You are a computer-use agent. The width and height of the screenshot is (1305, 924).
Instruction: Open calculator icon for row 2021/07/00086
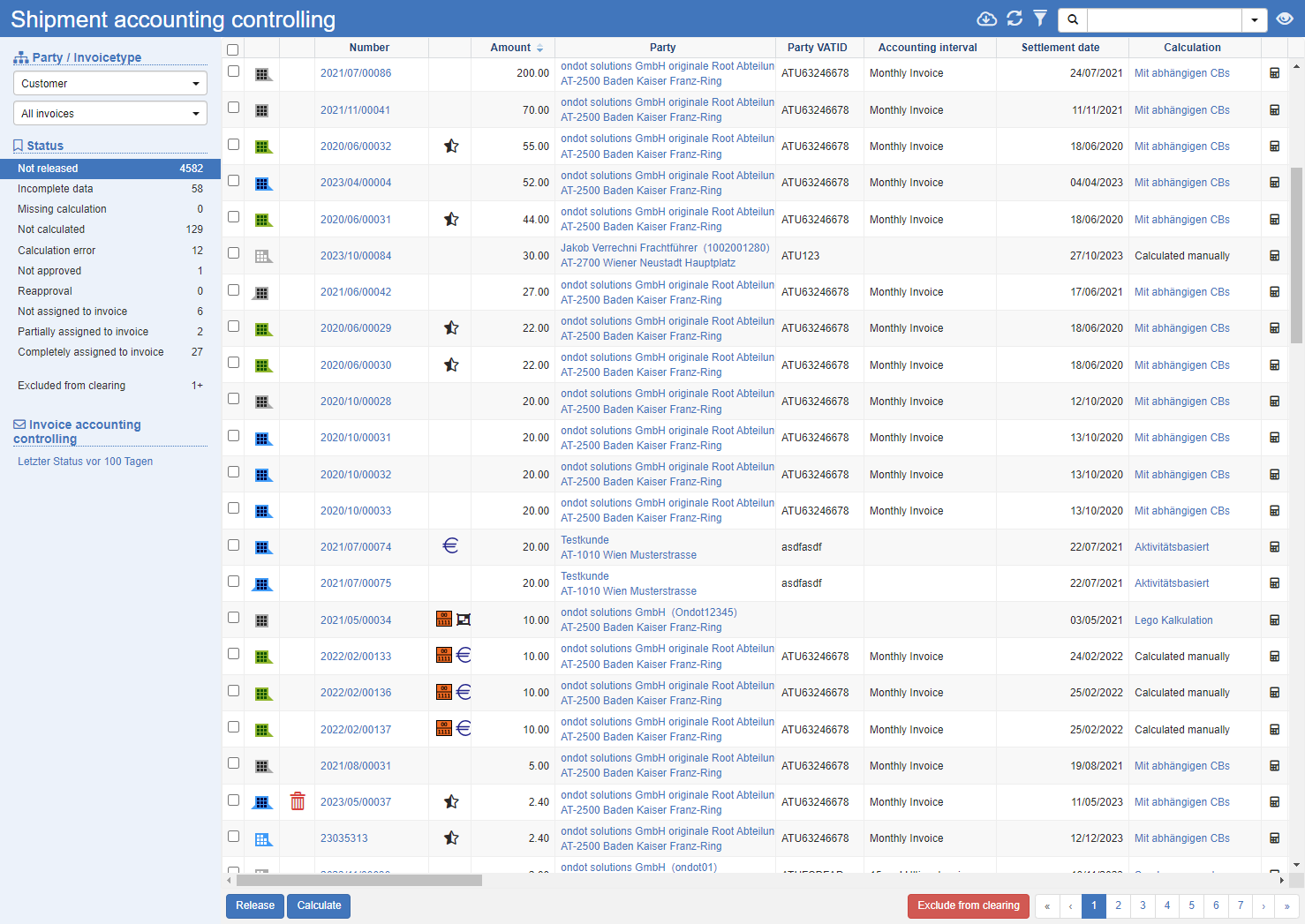pos(1274,73)
